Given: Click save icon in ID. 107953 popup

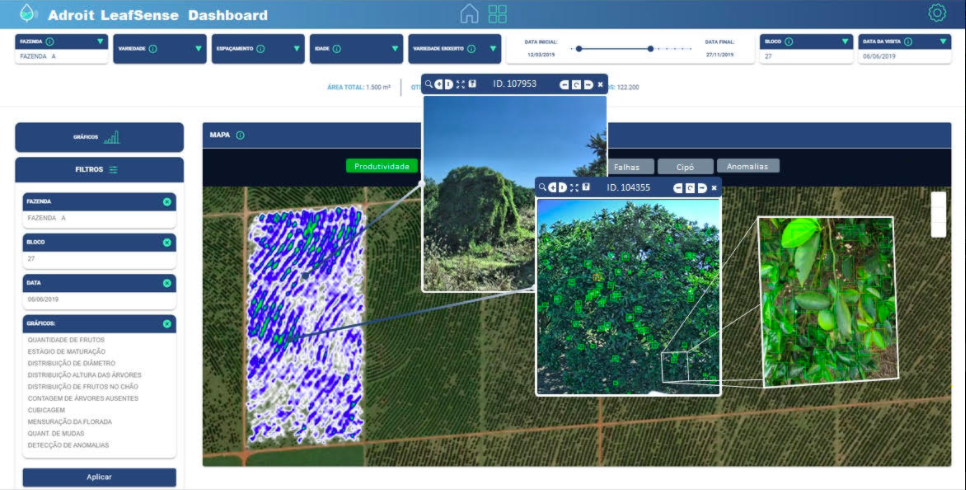Looking at the screenshot, I should (473, 84).
